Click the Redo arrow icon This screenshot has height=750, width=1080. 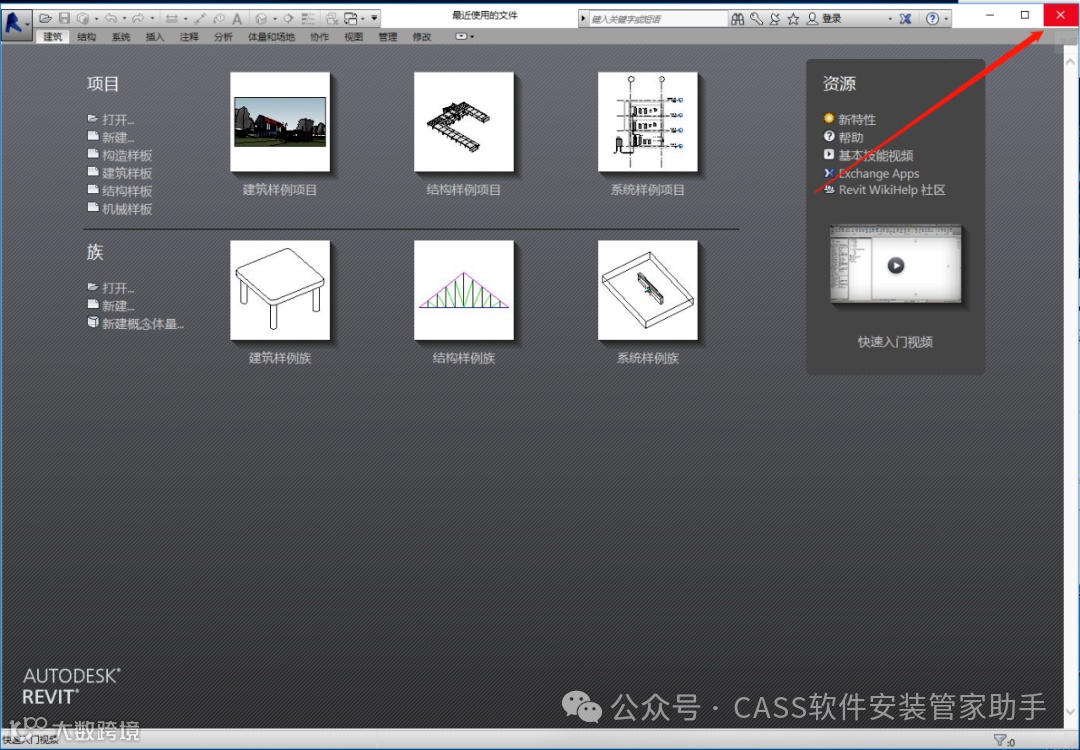(138, 19)
